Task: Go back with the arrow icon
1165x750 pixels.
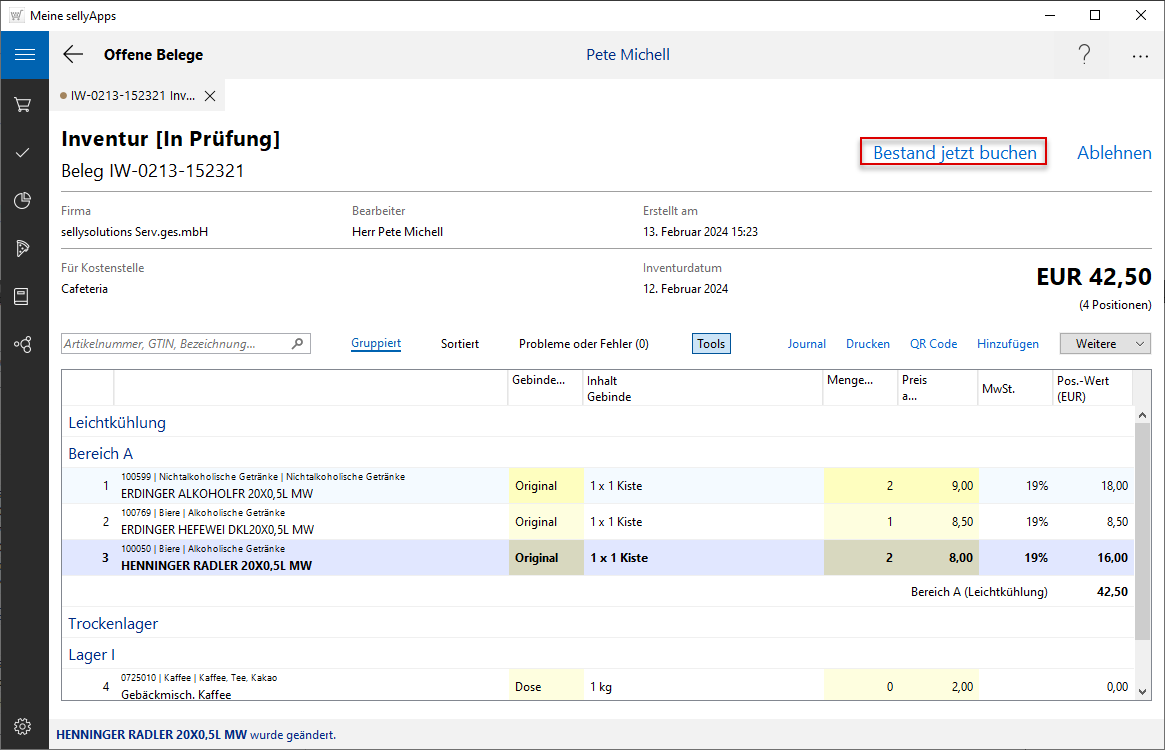Action: click(x=73, y=55)
